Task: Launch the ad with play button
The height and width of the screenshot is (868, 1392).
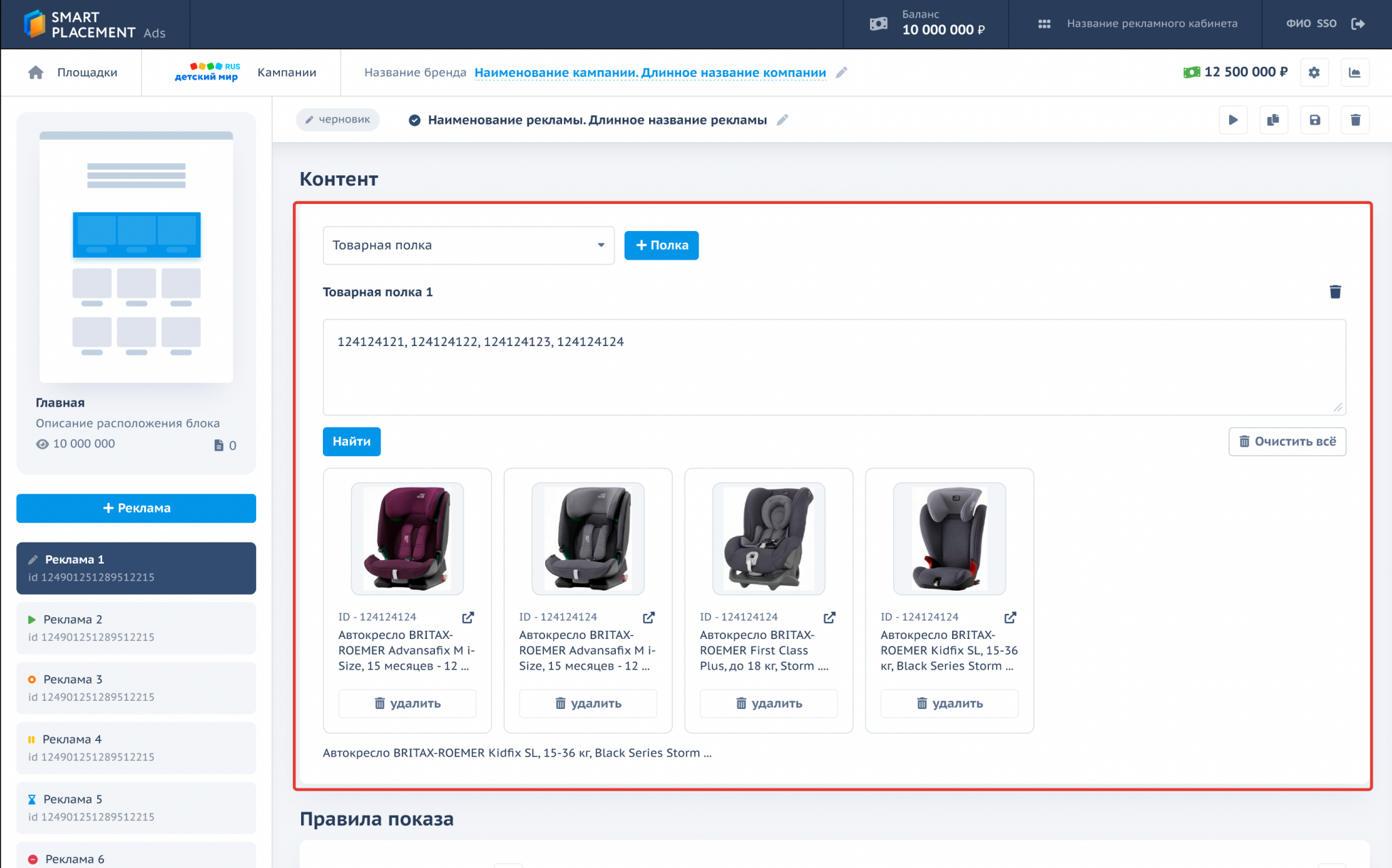Action: 1233,120
